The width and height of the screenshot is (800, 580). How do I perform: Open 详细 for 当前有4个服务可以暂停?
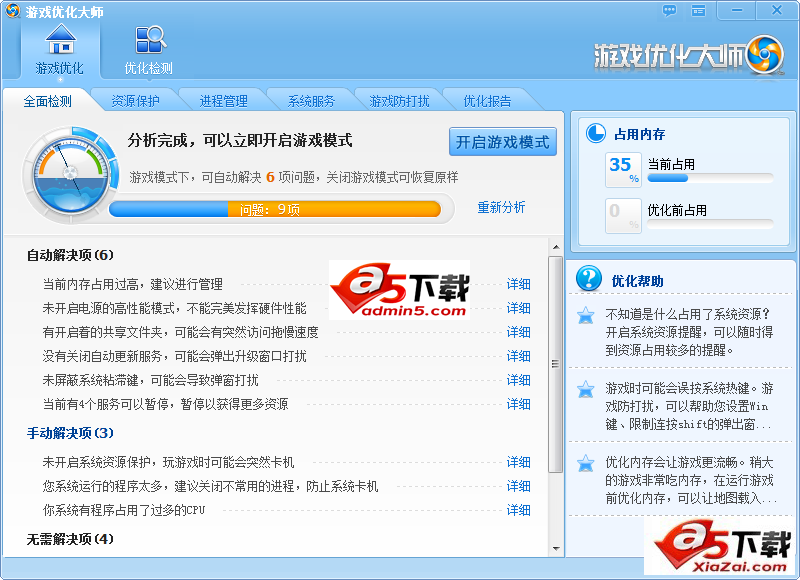pyautogui.click(x=518, y=404)
